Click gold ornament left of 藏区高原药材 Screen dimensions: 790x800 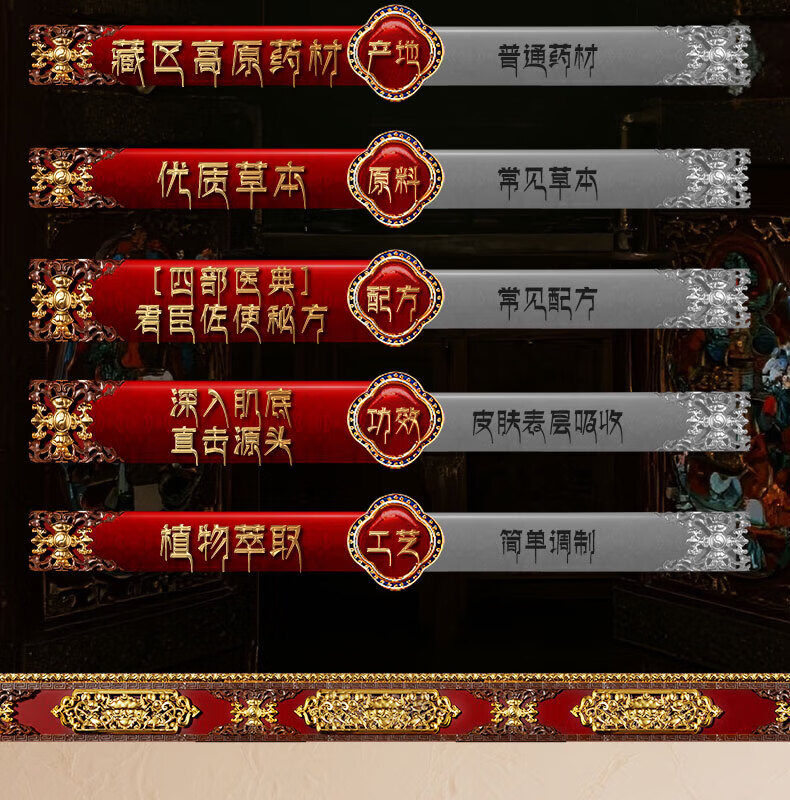point(61,56)
